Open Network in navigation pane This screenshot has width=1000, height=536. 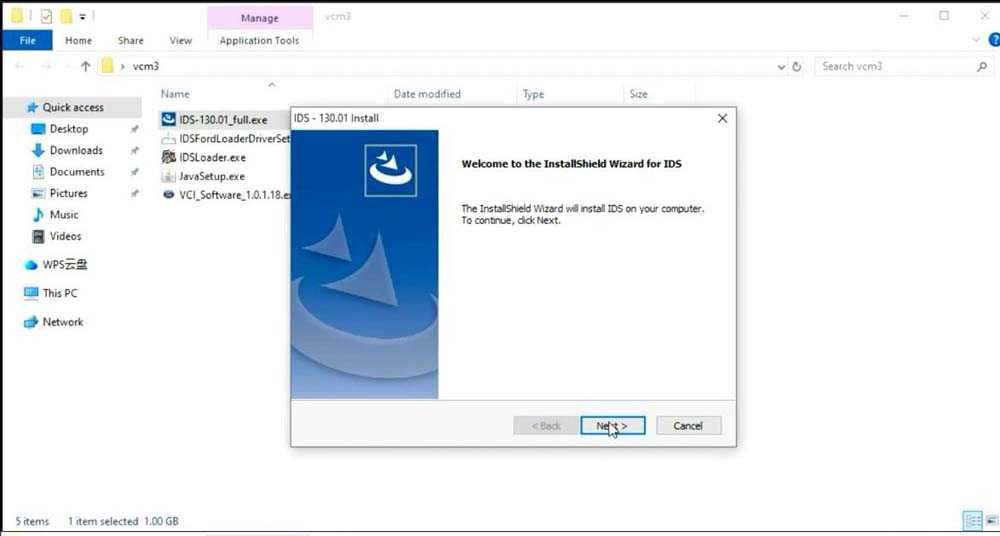click(62, 322)
